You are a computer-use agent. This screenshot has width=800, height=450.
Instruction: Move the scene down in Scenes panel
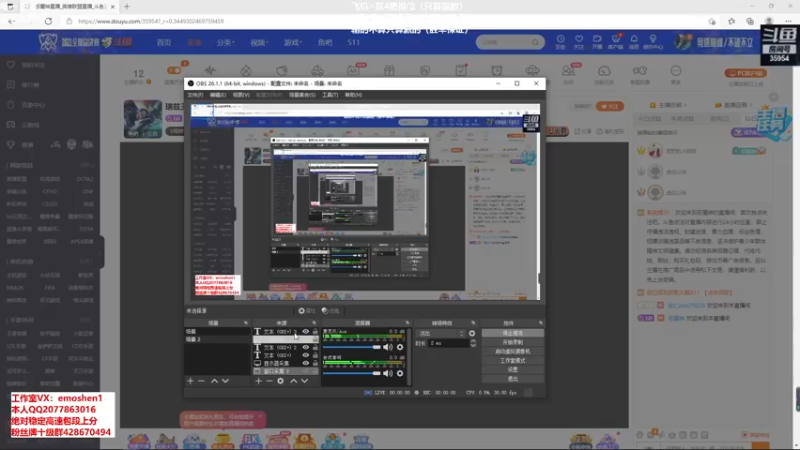pyautogui.click(x=226, y=381)
